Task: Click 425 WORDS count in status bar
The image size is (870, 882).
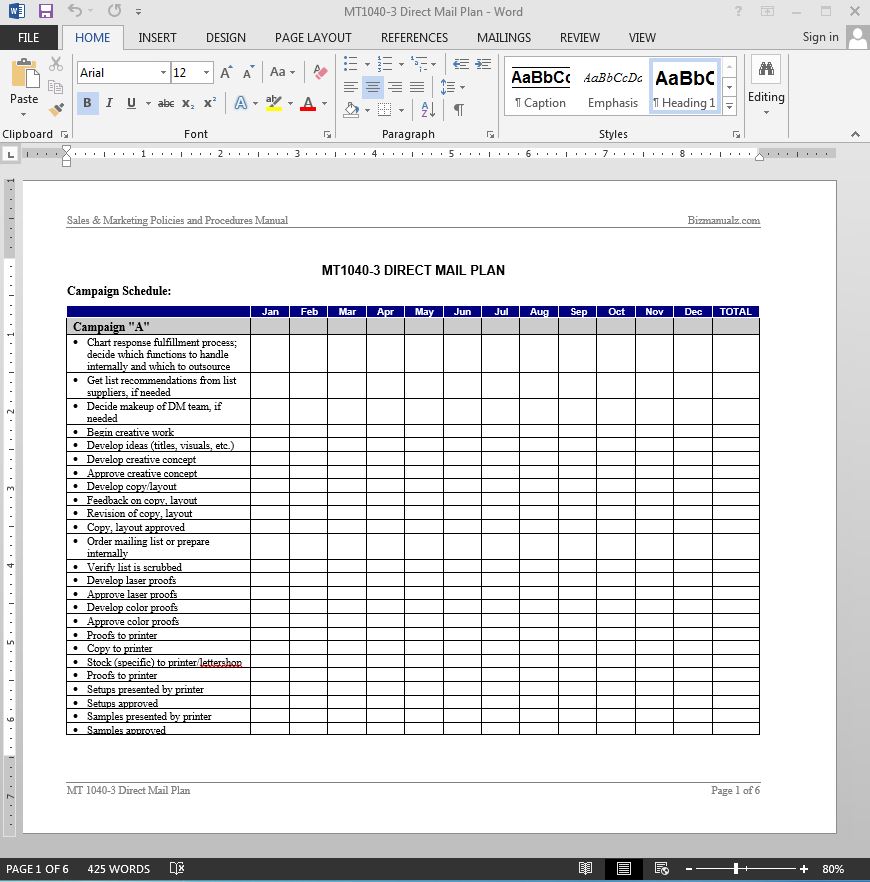Action: [x=119, y=869]
